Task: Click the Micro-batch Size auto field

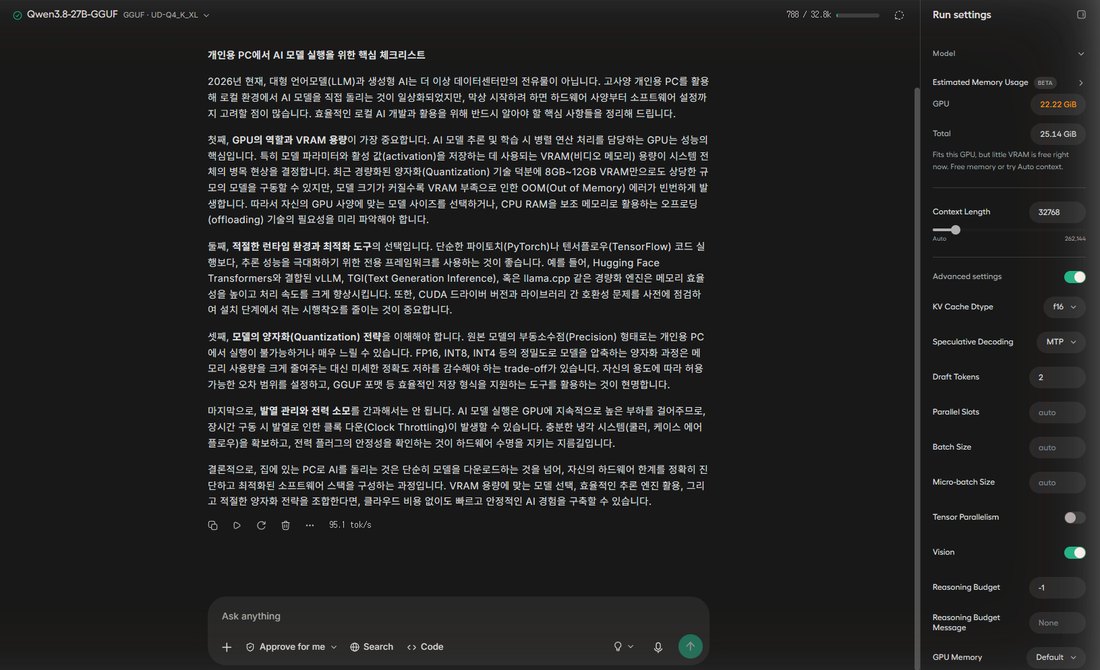Action: [x=1057, y=483]
